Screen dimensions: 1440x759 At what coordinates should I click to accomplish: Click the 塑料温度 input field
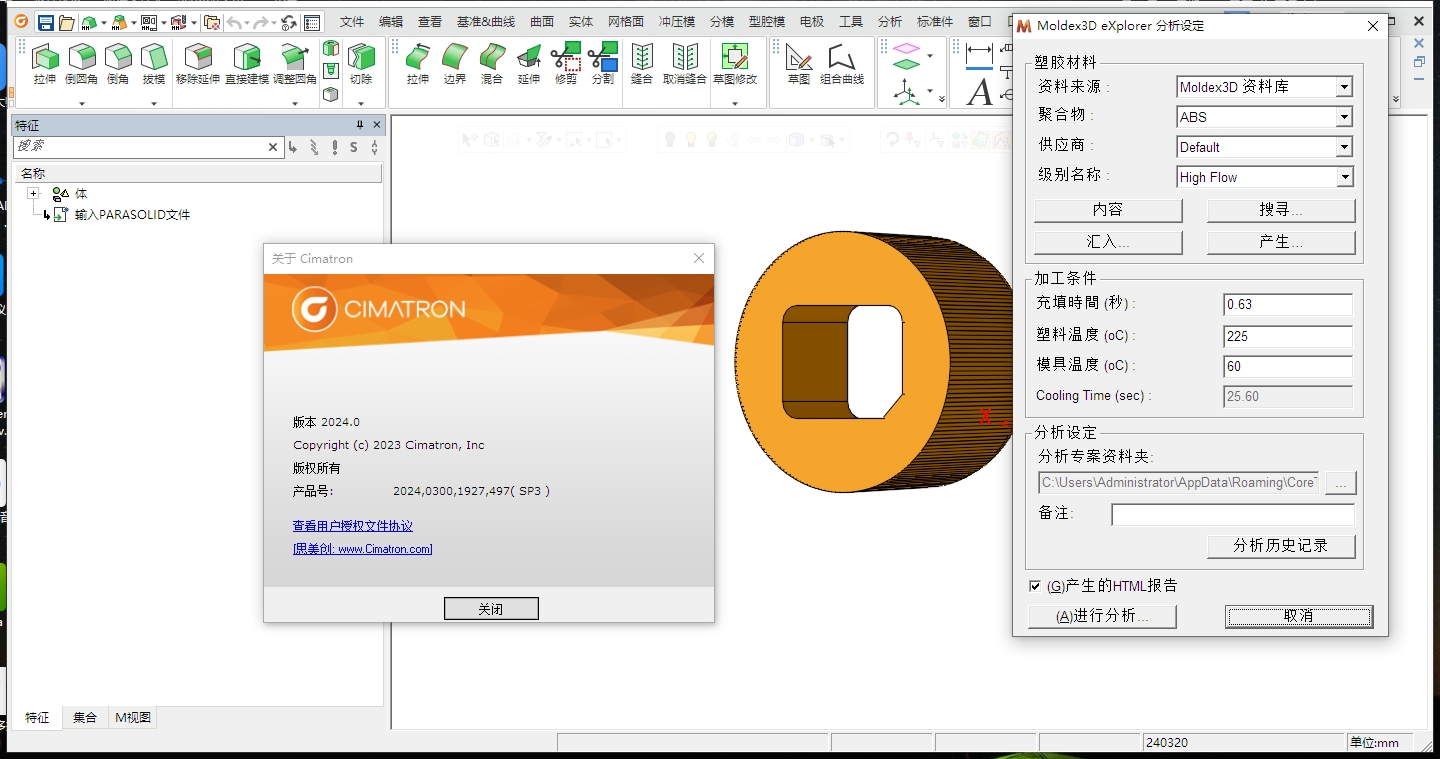point(1288,337)
